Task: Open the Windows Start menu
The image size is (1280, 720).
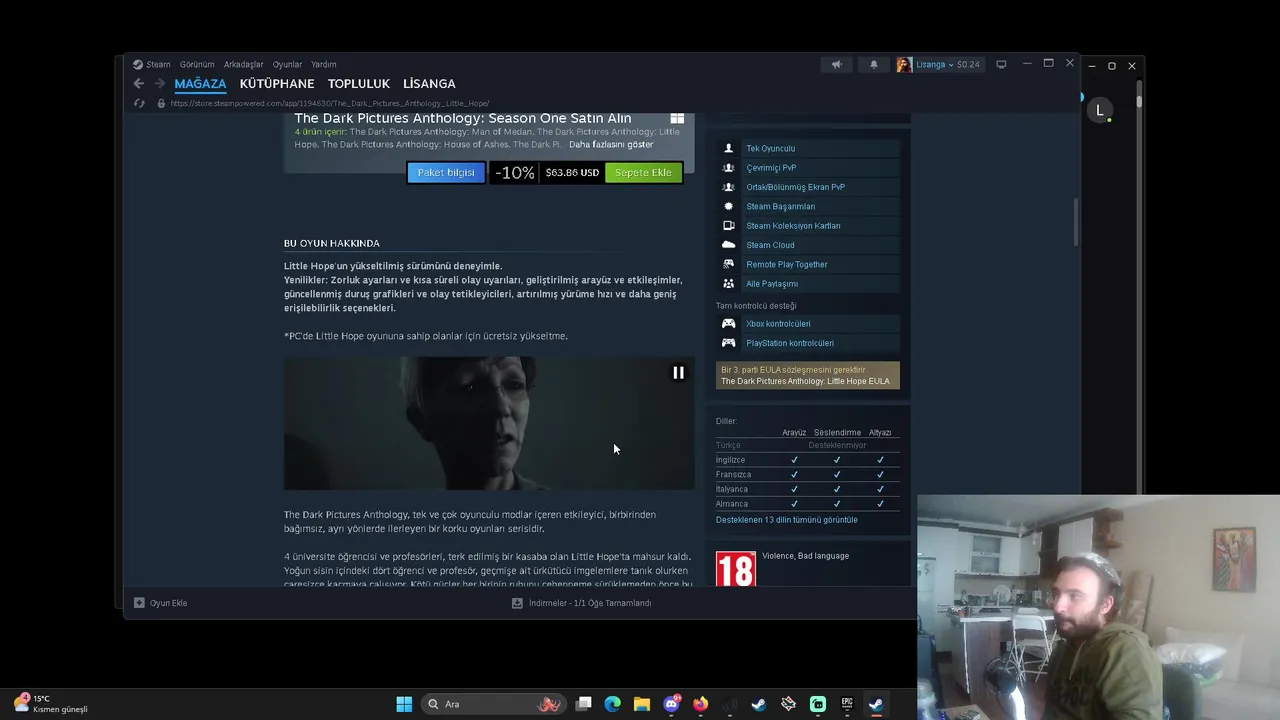Action: point(404,704)
